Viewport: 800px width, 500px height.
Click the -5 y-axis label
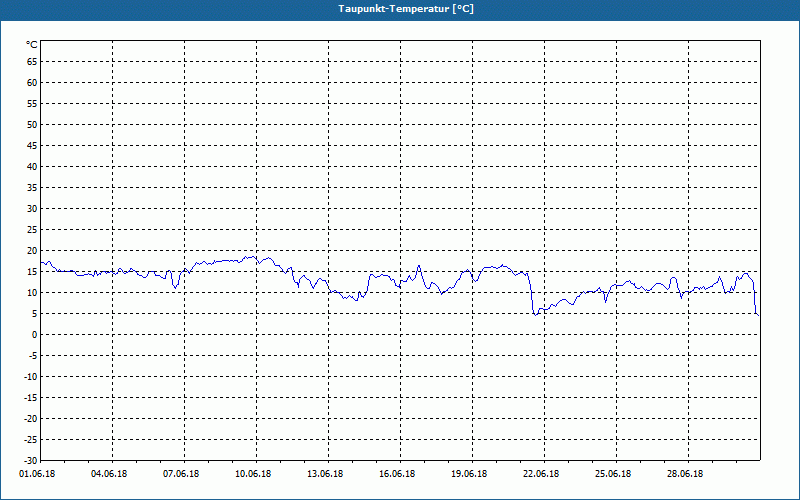point(33,356)
